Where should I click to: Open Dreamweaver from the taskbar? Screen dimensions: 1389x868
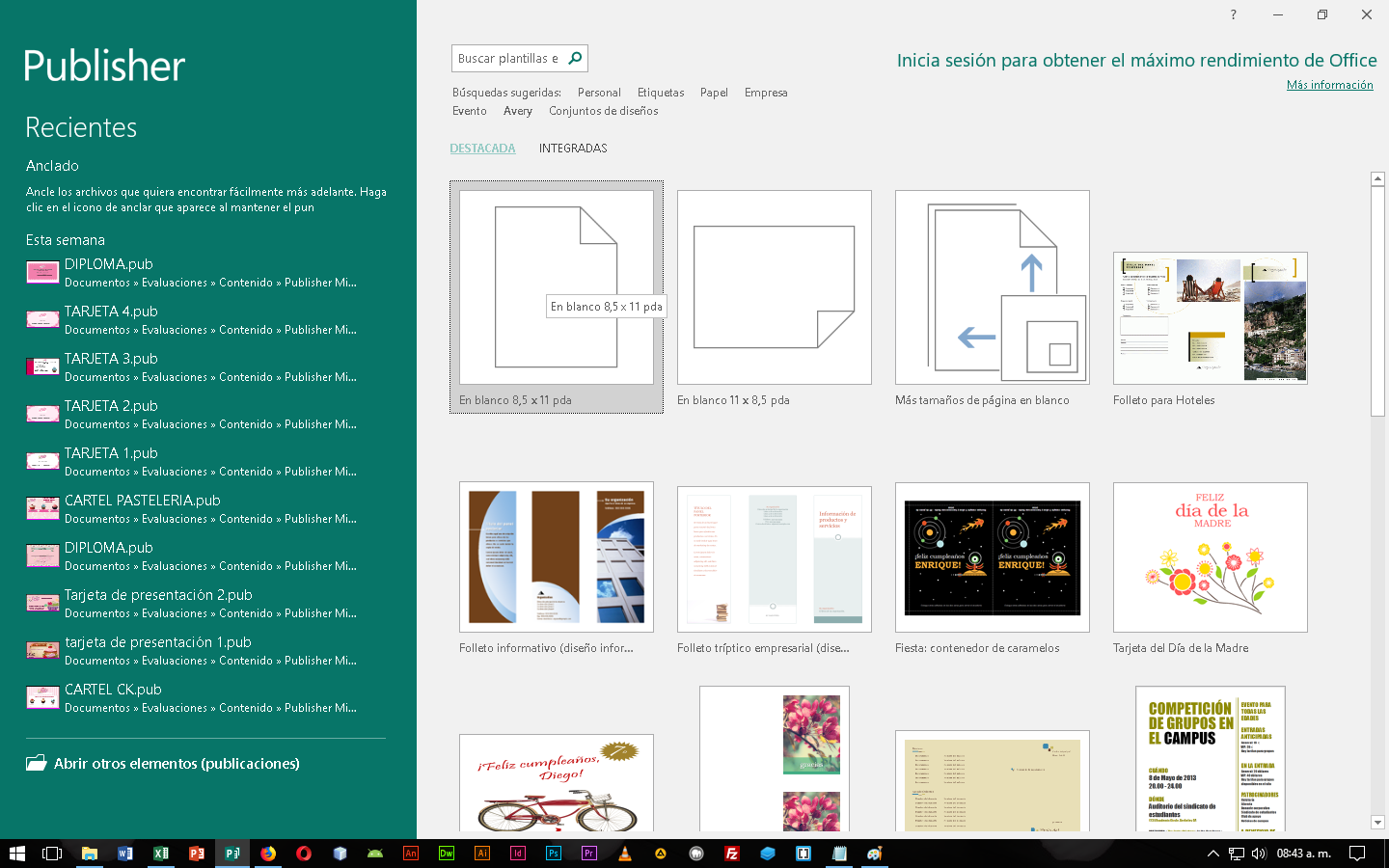point(447,854)
